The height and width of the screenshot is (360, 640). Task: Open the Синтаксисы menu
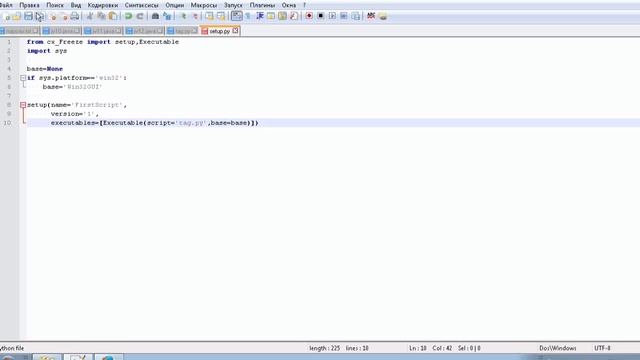pyautogui.click(x=141, y=5)
